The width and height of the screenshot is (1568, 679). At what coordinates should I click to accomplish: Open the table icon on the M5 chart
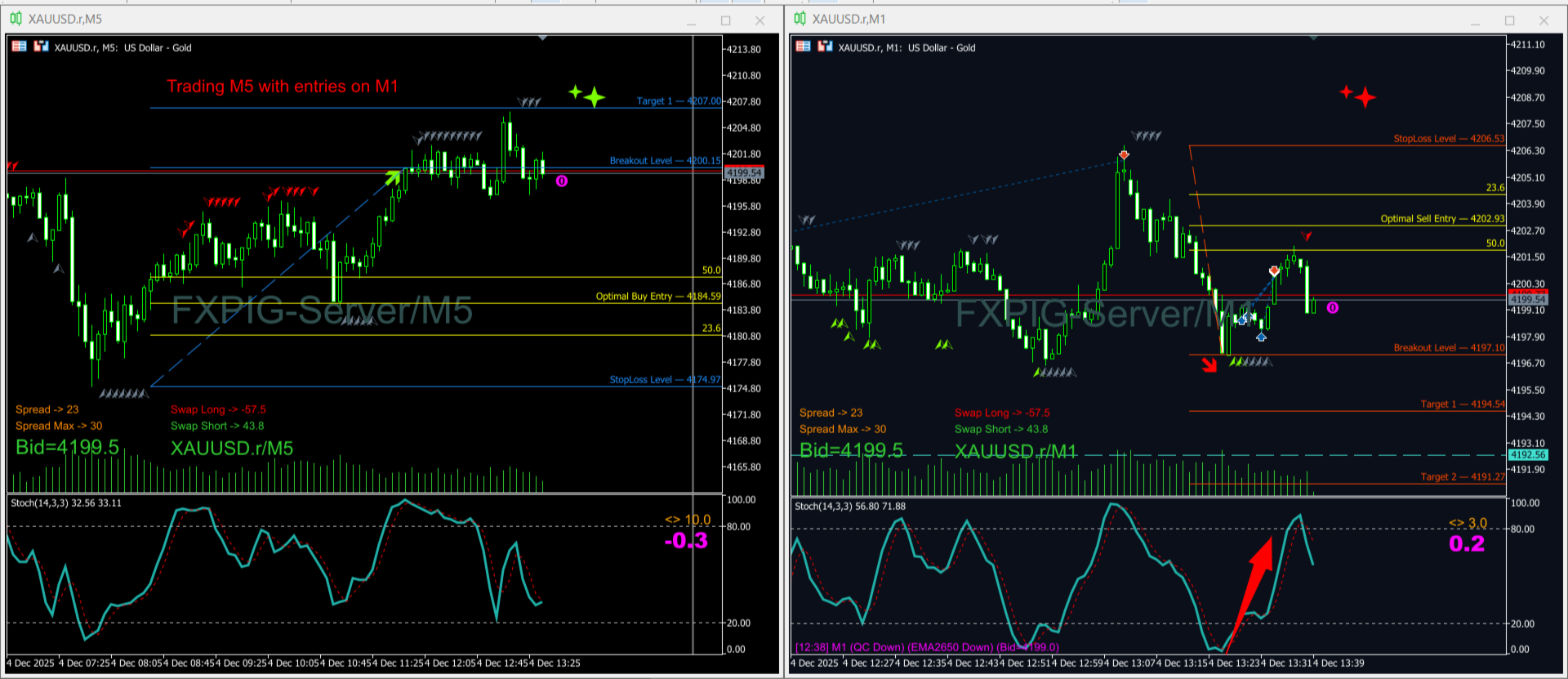coord(19,47)
